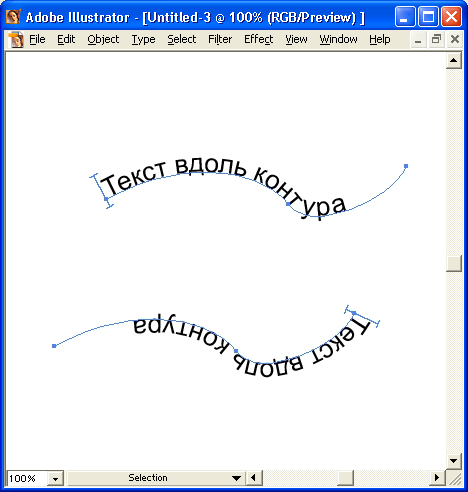Open the View menu

[296, 39]
